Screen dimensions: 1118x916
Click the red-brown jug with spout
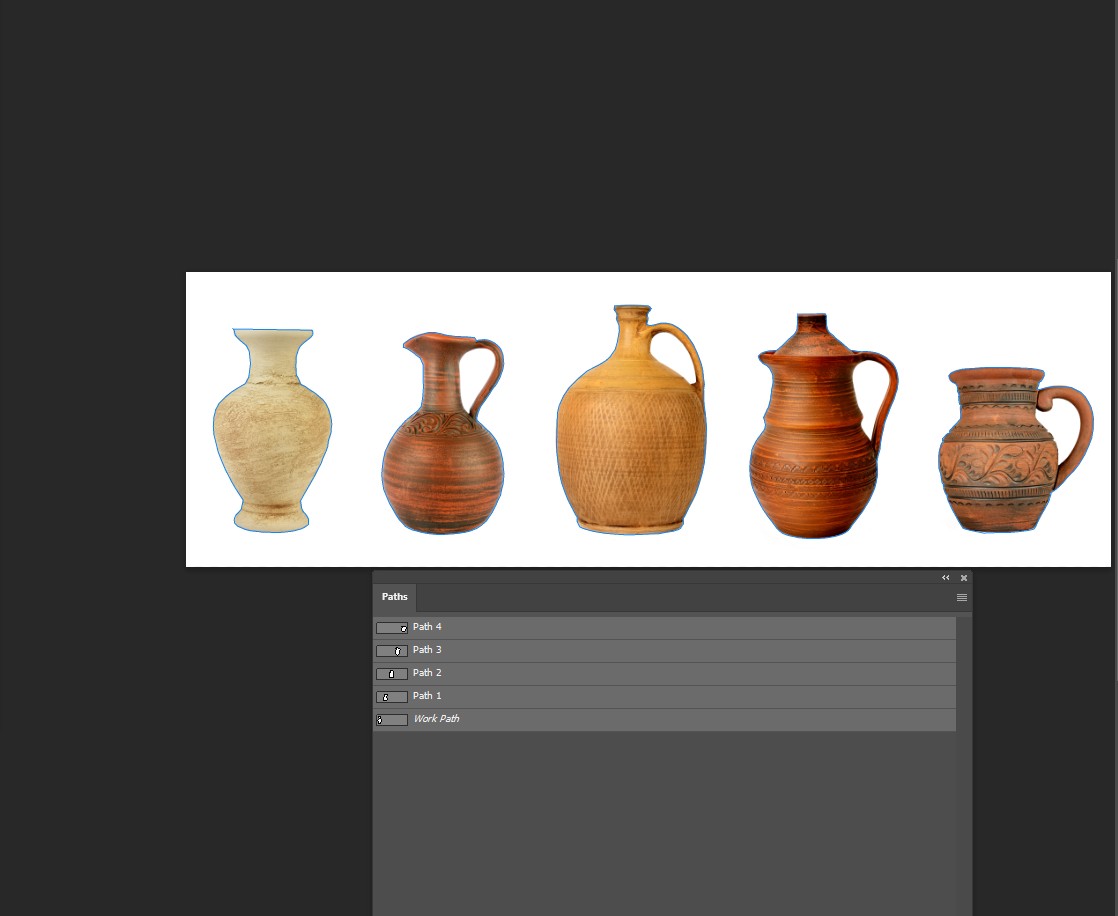(x=442, y=460)
